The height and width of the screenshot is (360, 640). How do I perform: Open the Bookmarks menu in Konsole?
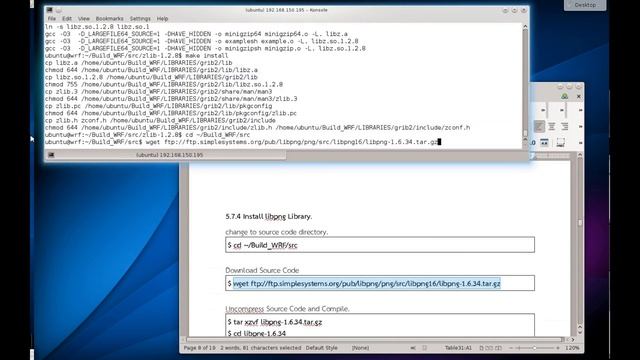[x=109, y=19]
